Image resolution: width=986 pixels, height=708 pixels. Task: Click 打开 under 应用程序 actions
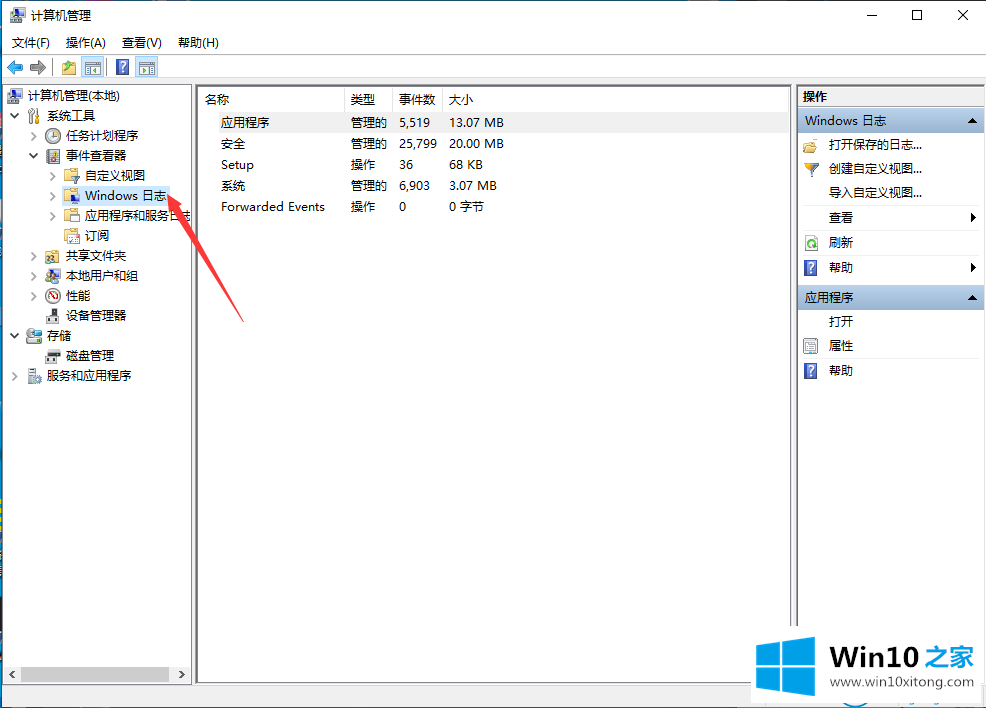(841, 321)
